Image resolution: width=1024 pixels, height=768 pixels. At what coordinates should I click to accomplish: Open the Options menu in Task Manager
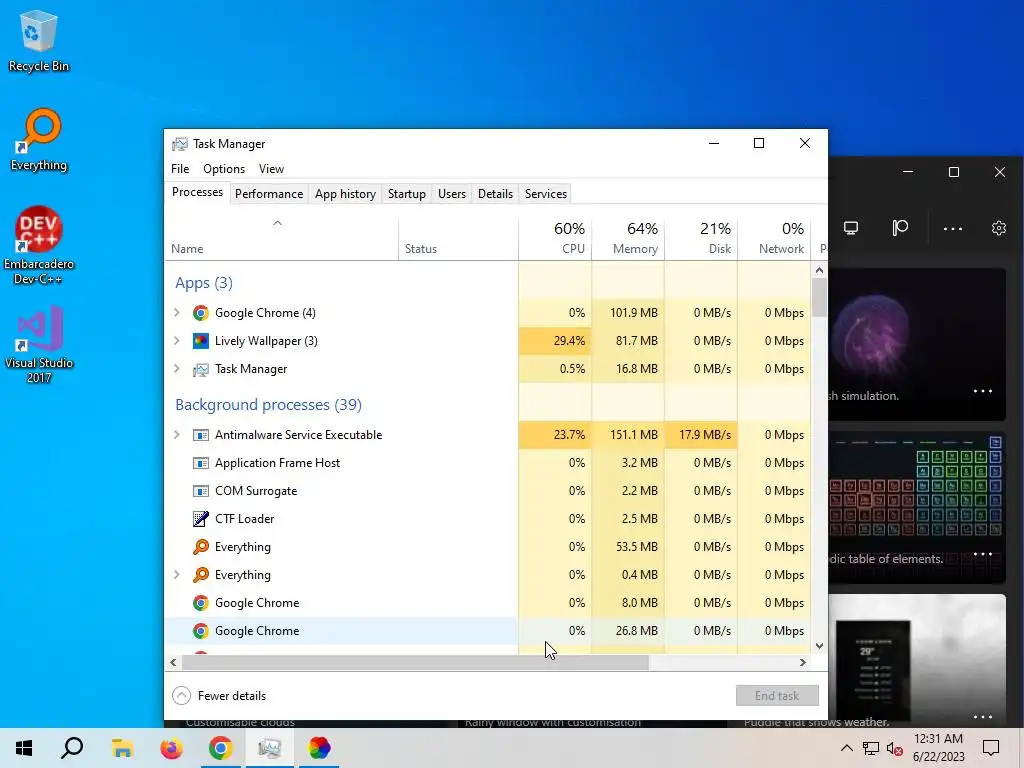224,169
